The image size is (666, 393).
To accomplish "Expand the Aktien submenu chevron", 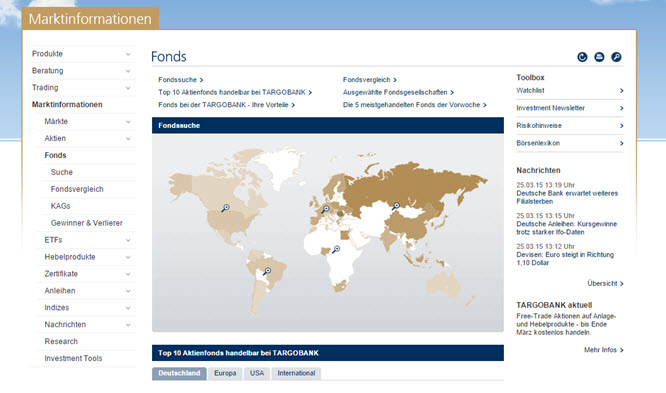I will [128, 139].
